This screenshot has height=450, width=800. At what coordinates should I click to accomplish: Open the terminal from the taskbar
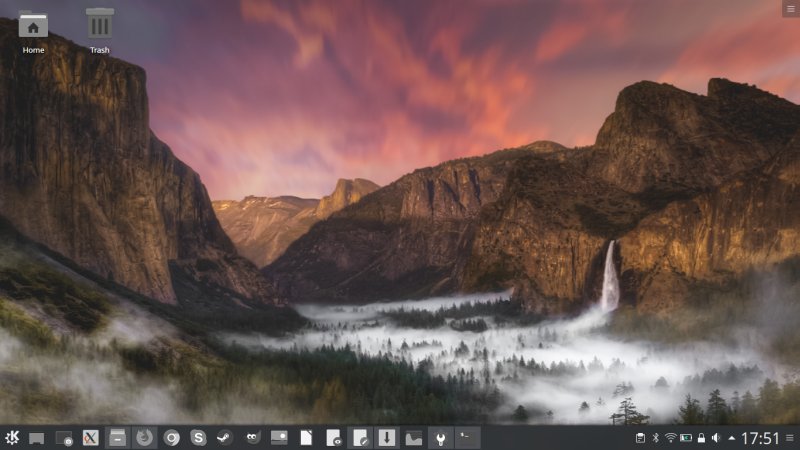coord(465,437)
